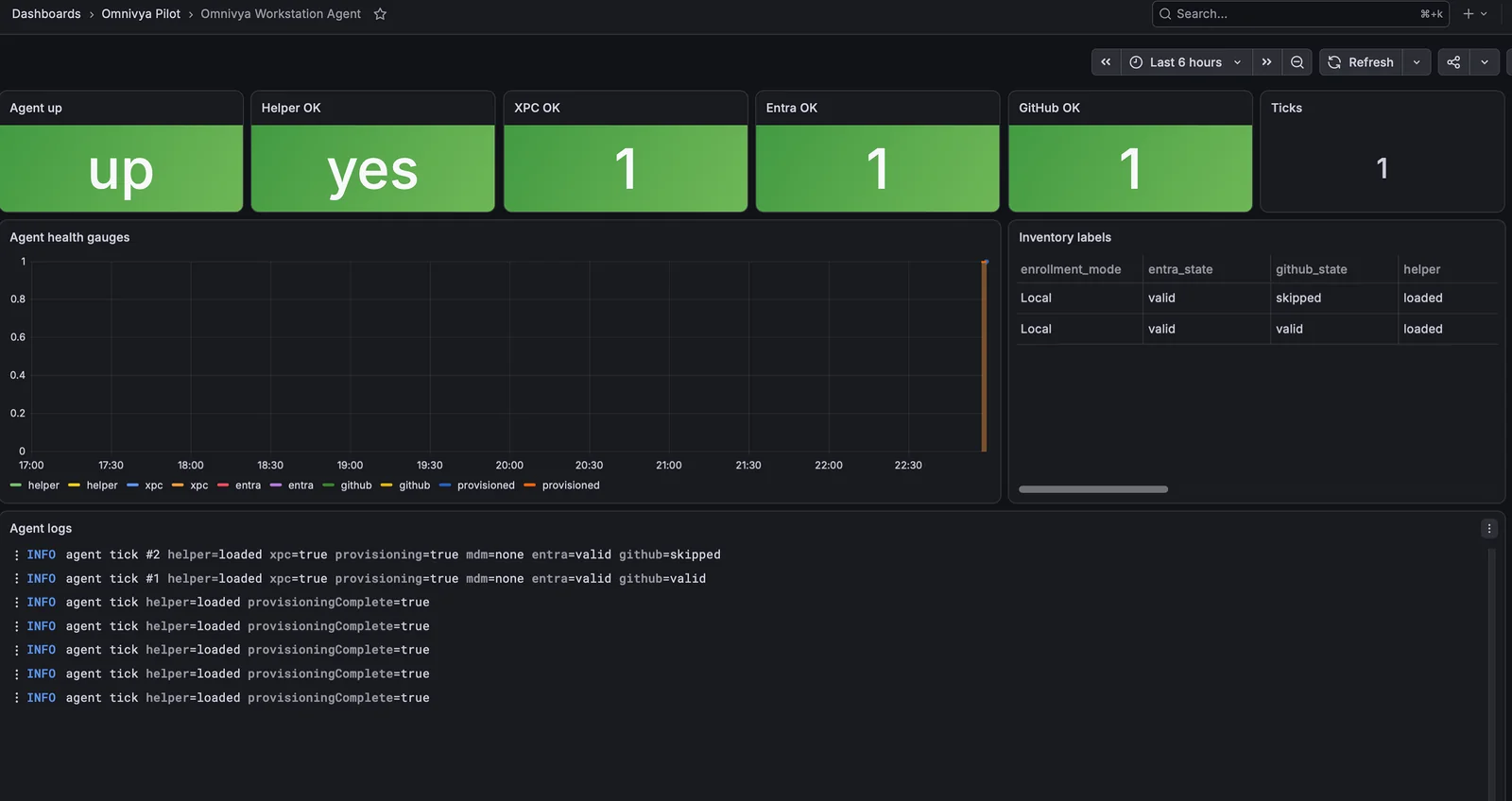
Task: Click the 'agent tick #2' log message
Action: [x=393, y=554]
